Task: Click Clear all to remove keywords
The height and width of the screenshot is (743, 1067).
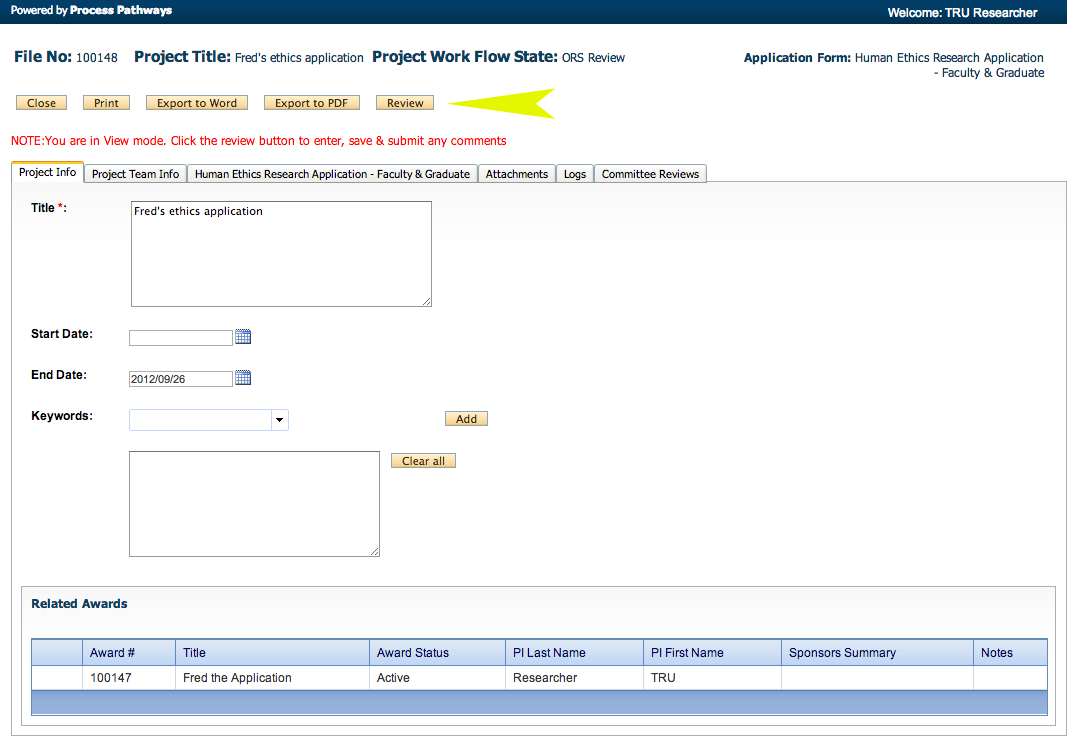Action: coord(423,461)
